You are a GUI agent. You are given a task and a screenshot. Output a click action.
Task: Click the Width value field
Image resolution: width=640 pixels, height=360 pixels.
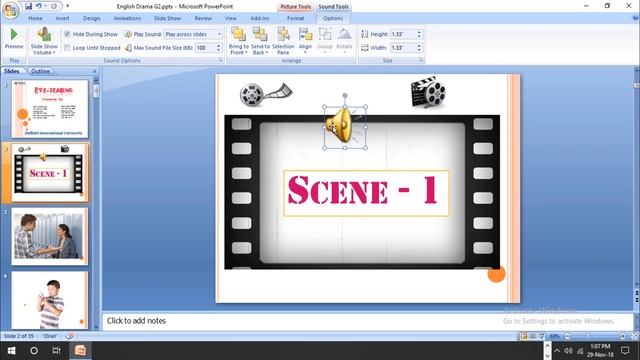tap(403, 48)
